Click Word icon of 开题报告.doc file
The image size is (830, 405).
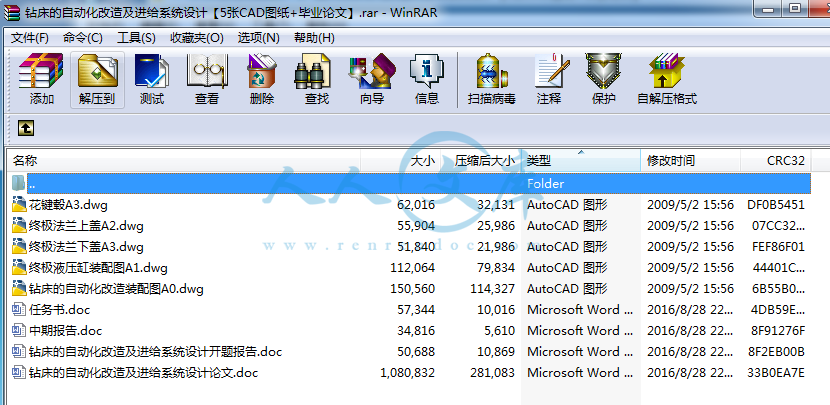[20, 352]
